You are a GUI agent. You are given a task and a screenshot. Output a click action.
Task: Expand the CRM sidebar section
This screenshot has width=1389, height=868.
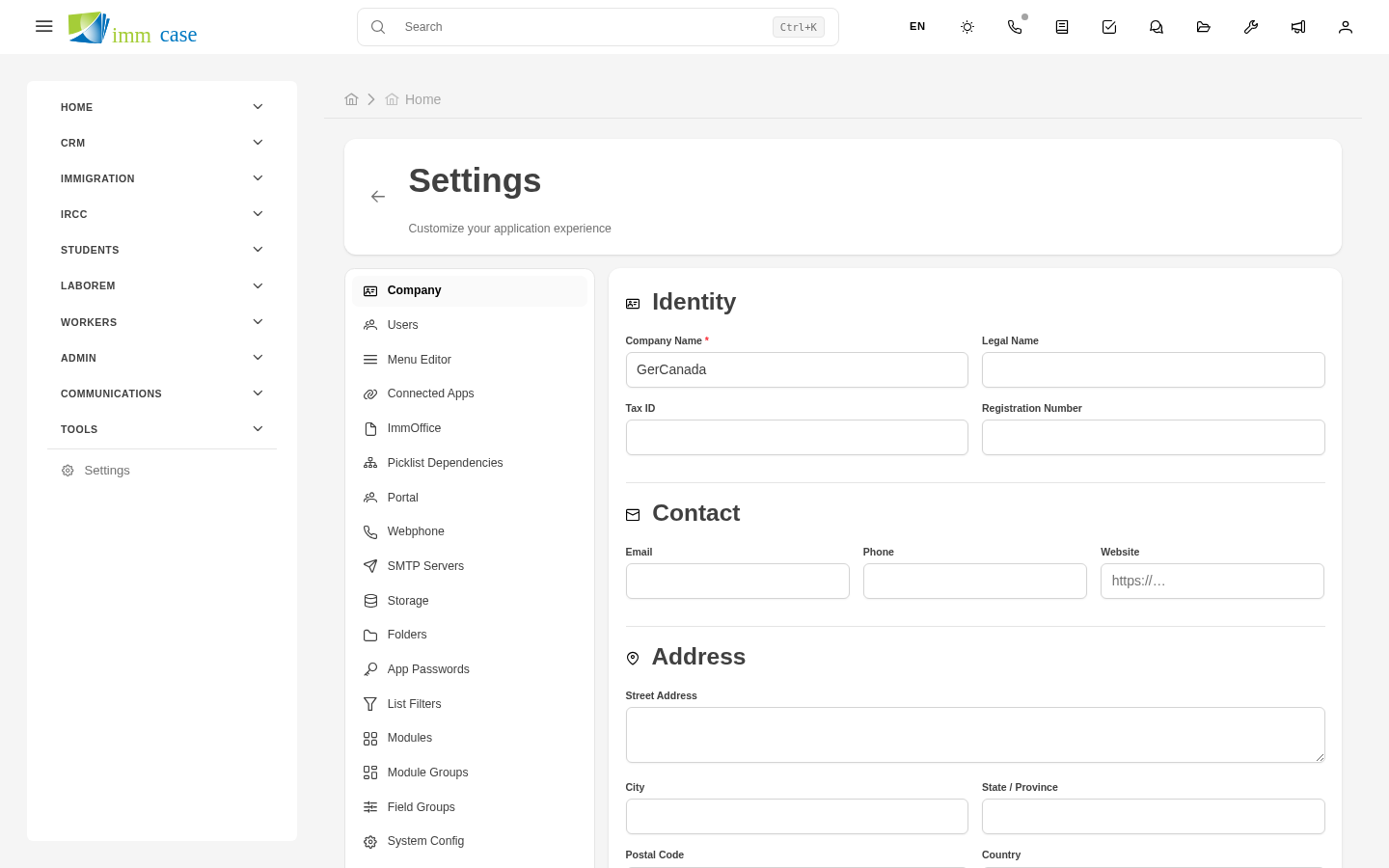coord(162,143)
